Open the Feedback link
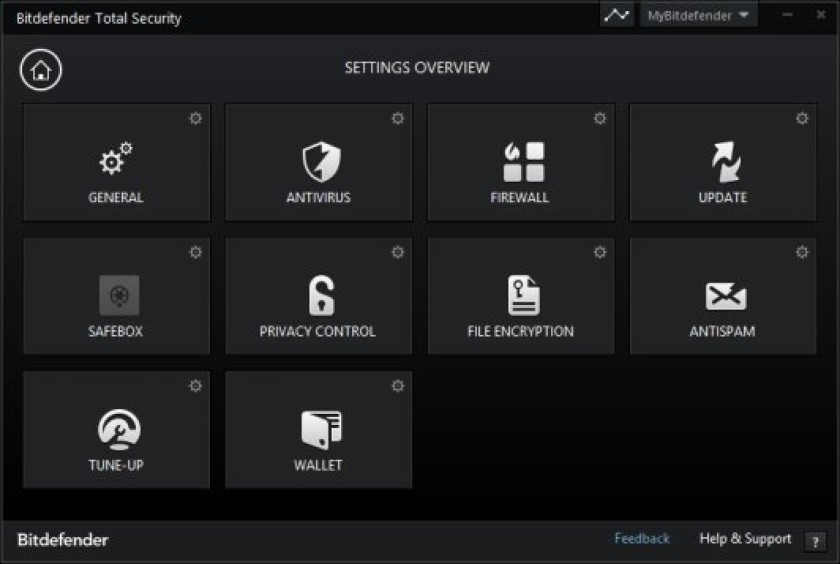This screenshot has width=840, height=564. pyautogui.click(x=642, y=538)
